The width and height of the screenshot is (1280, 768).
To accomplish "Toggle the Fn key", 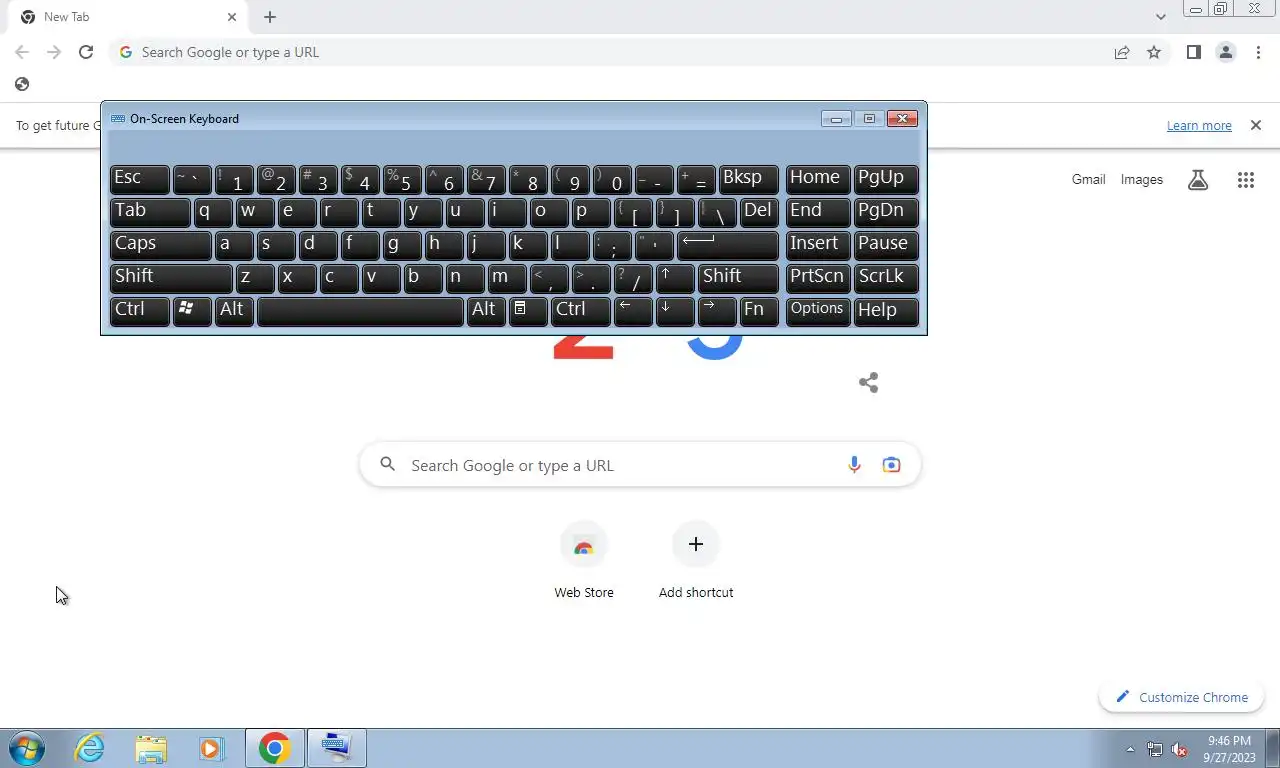I will (759, 311).
